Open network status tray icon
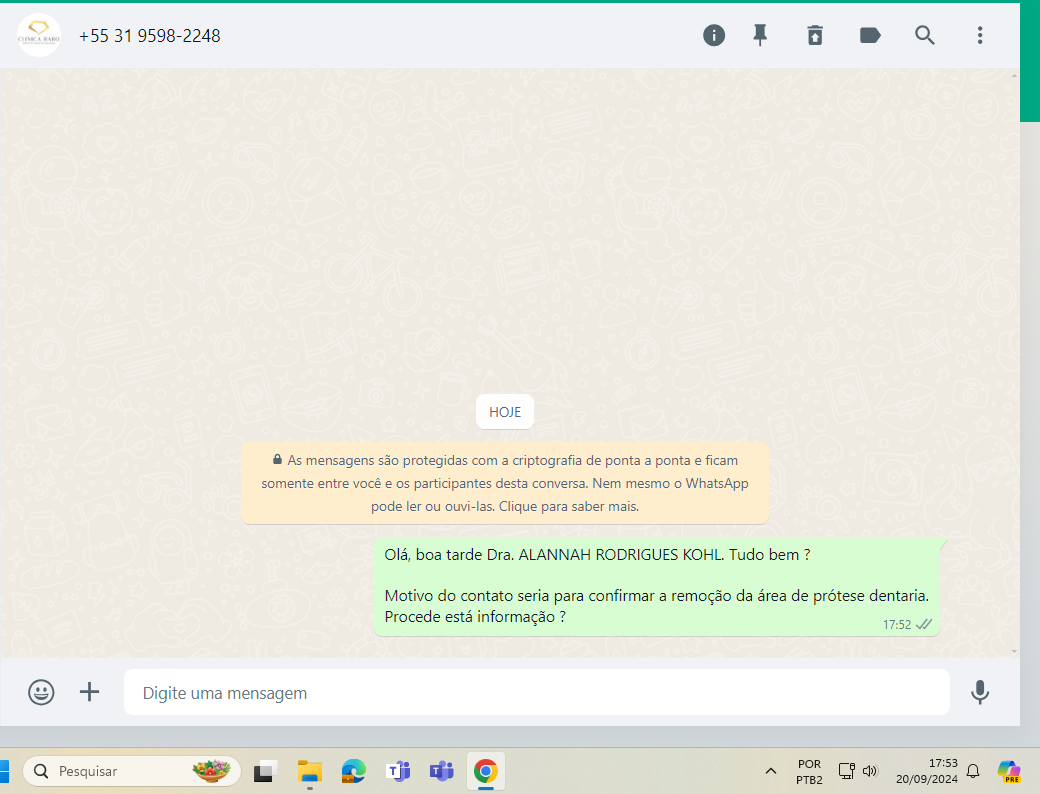1040x794 pixels. [847, 771]
